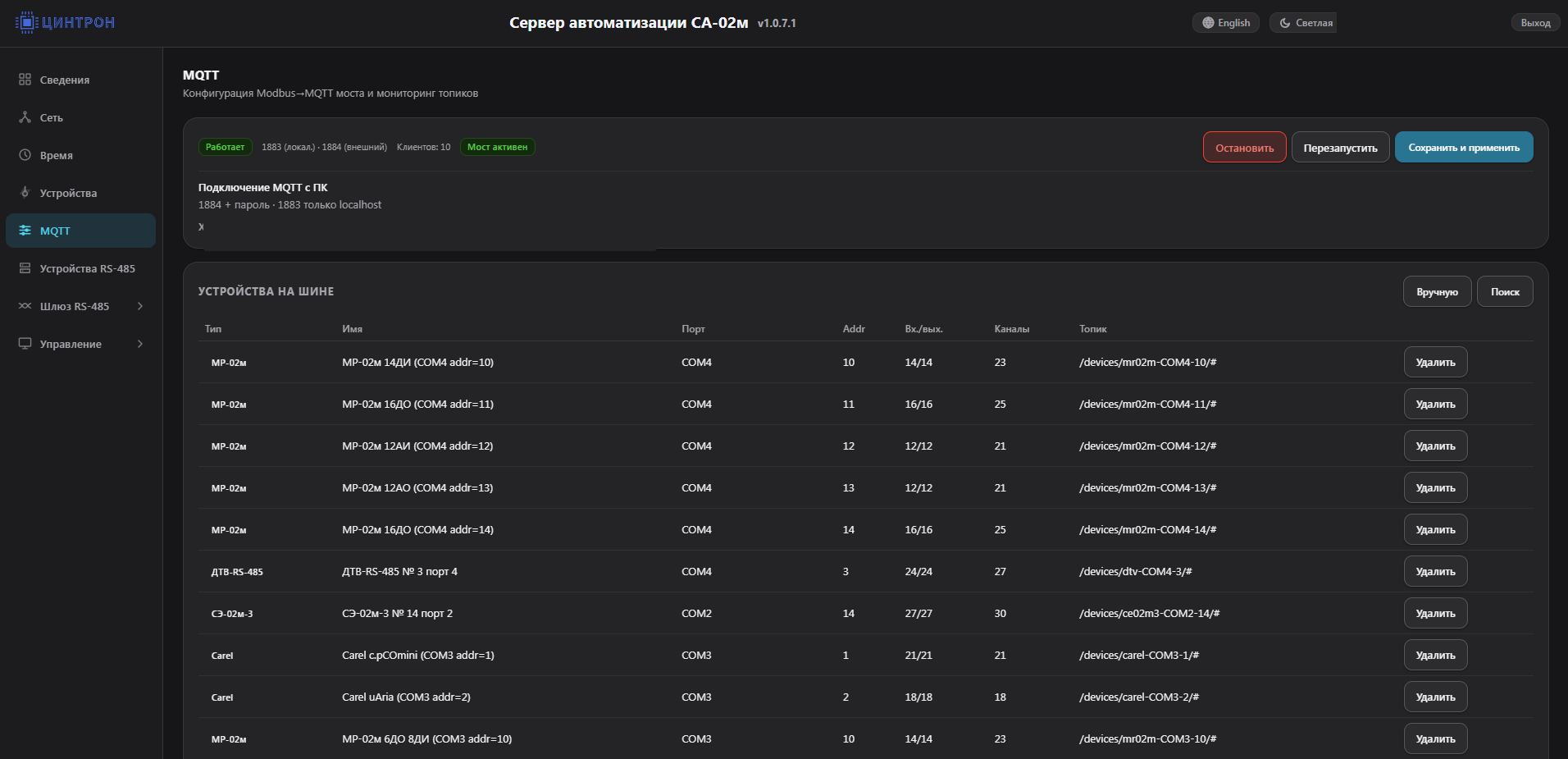Image resolution: width=1568 pixels, height=759 pixels.
Task: Delete the MP-02м 16ДО COM4 addr=11 device
Action: pyautogui.click(x=1435, y=404)
